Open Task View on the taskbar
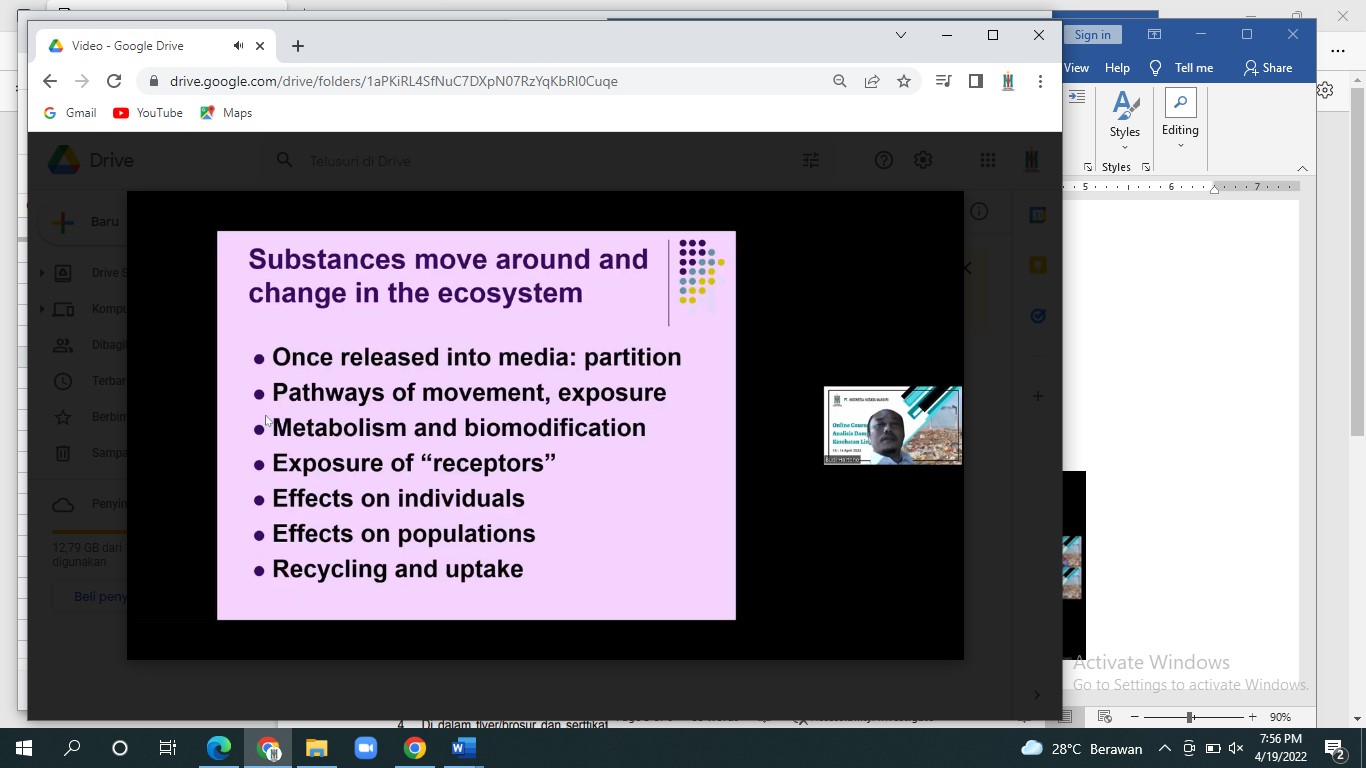 (168, 748)
